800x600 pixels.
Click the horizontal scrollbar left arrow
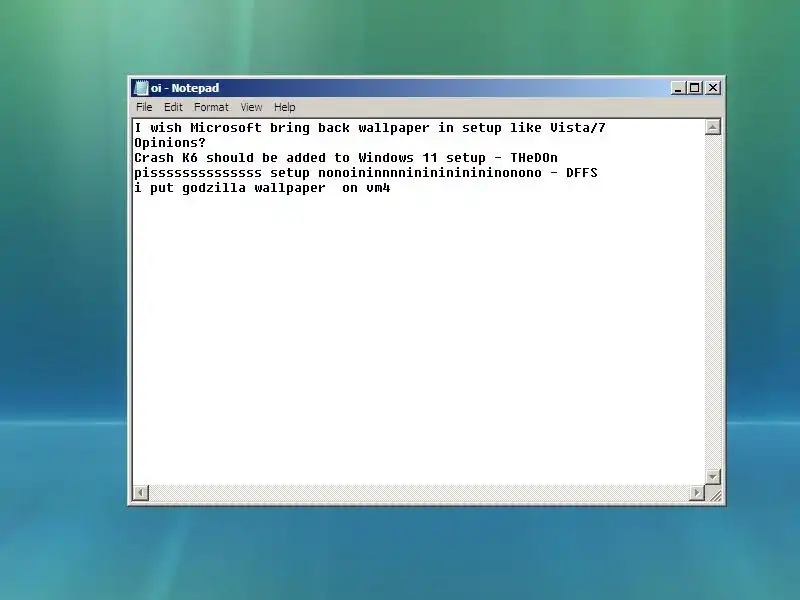coord(141,493)
